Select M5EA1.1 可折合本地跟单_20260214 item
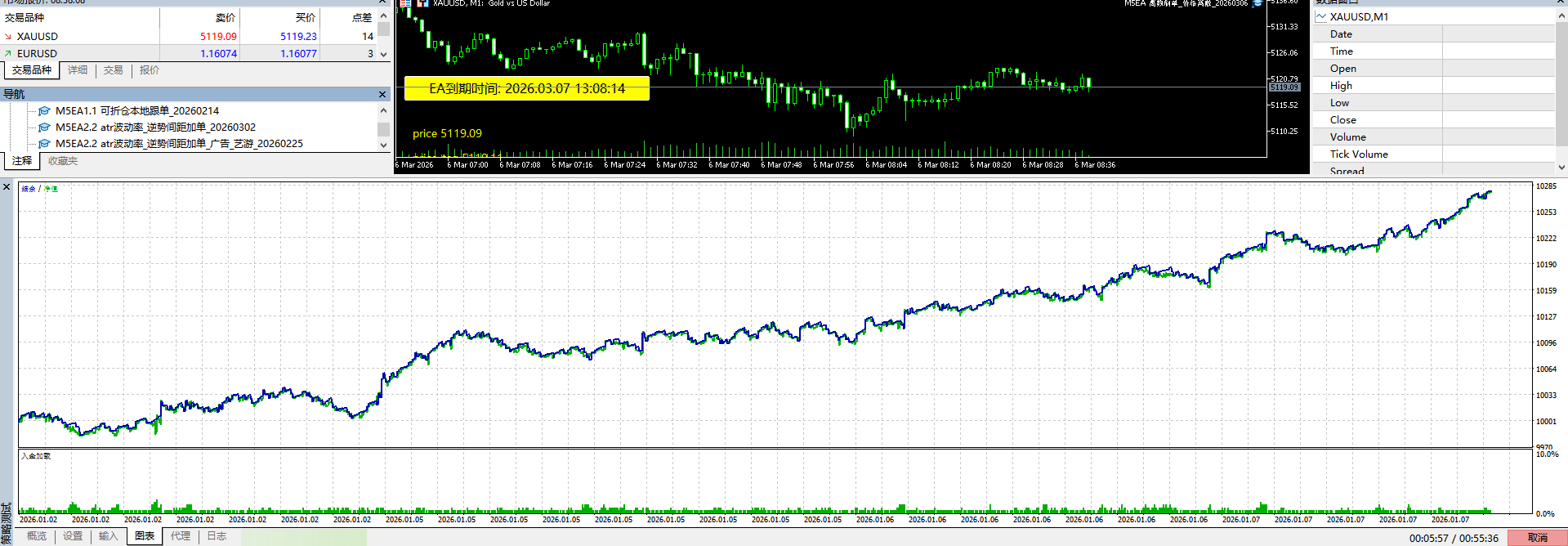The image size is (1568, 546). click(x=137, y=111)
